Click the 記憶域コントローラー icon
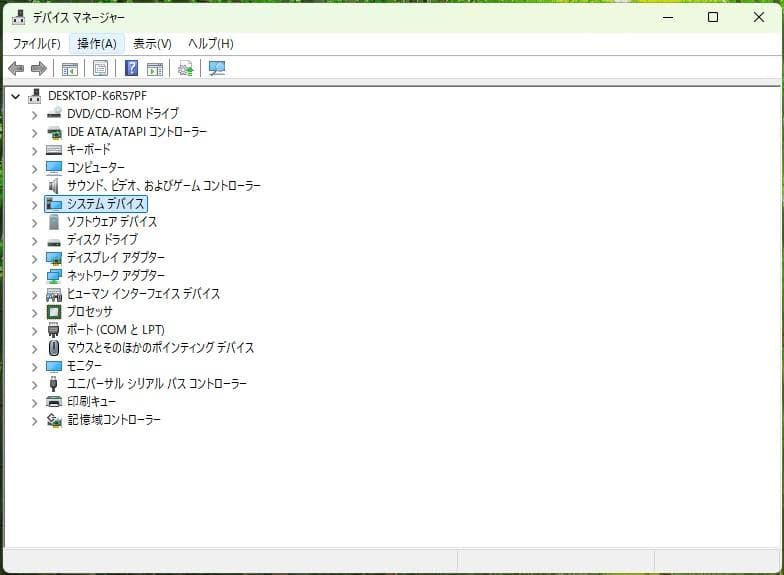 click(54, 420)
